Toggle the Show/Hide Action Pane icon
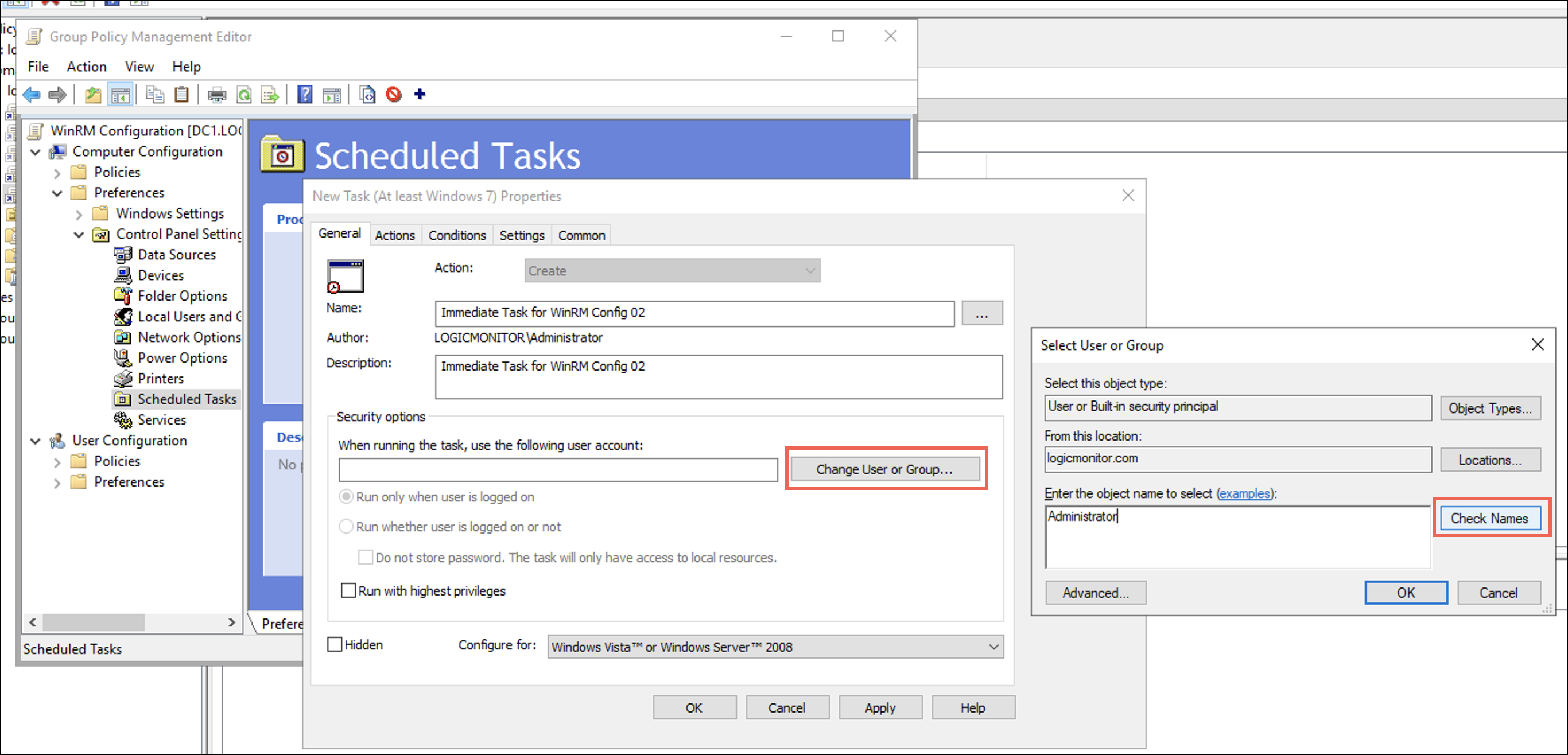This screenshot has width=1568, height=755. 332,94
